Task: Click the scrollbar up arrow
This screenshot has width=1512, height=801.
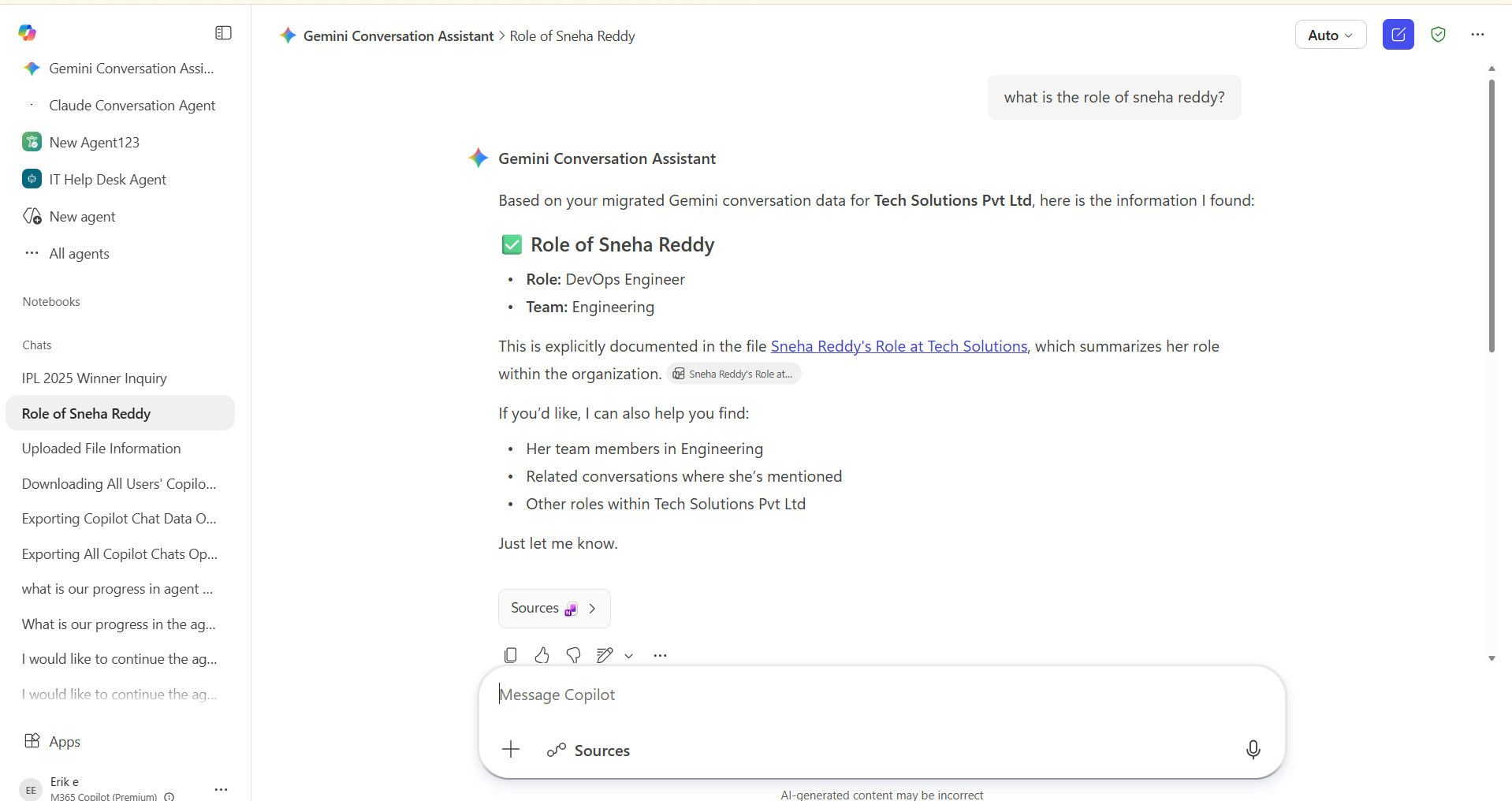Action: coord(1492,69)
